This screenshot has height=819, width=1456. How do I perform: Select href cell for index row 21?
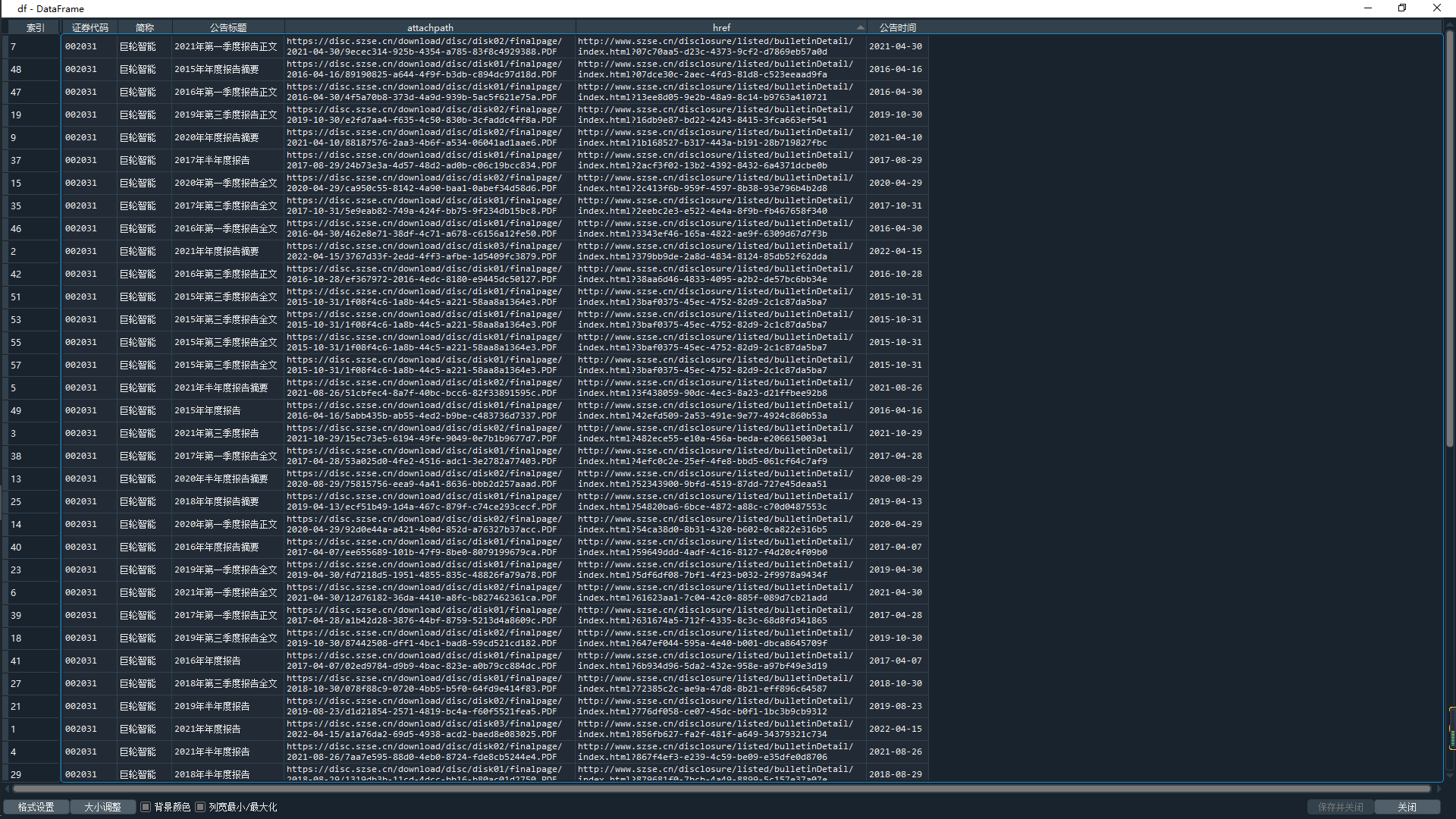click(721, 706)
